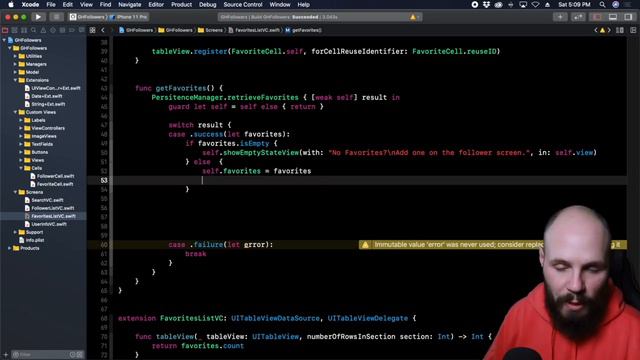Image resolution: width=640 pixels, height=360 pixels.
Task: Select iPhone 11 Pro run destination
Action: tap(129, 17)
